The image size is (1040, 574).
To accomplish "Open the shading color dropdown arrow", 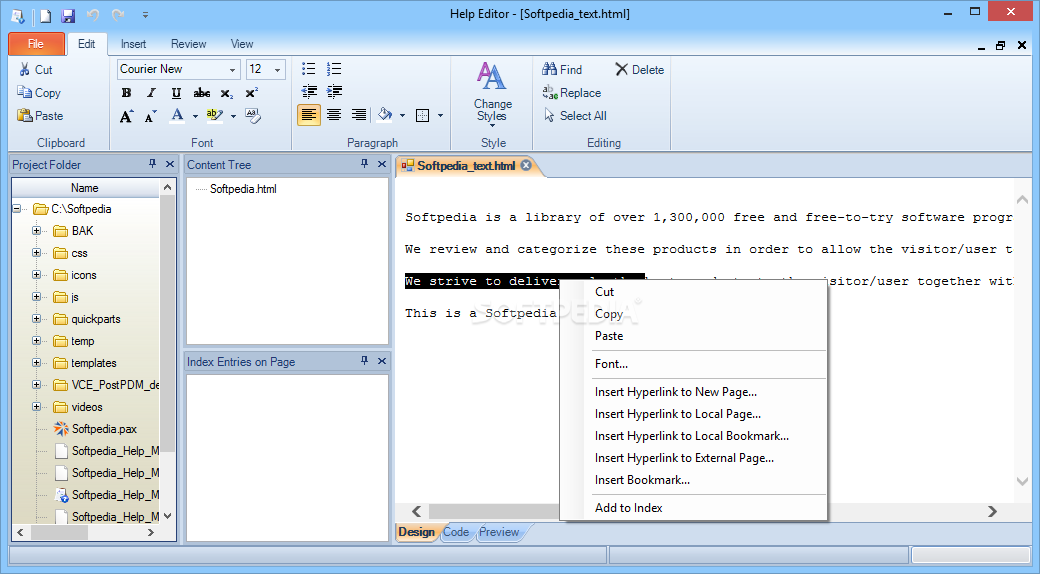I will [x=403, y=116].
